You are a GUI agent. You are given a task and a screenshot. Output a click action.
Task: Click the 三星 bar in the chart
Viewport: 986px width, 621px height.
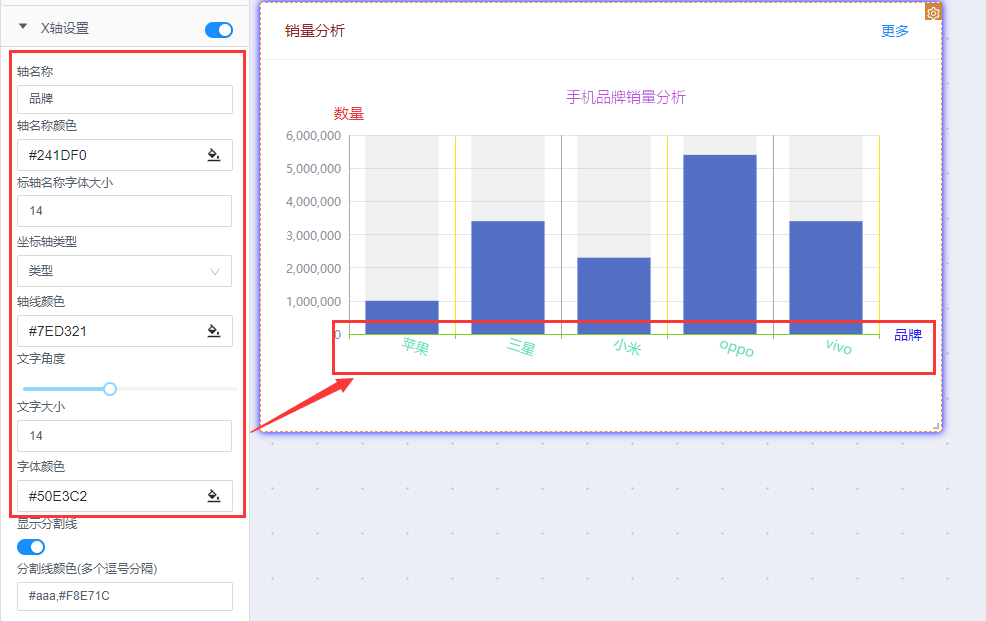click(x=508, y=277)
